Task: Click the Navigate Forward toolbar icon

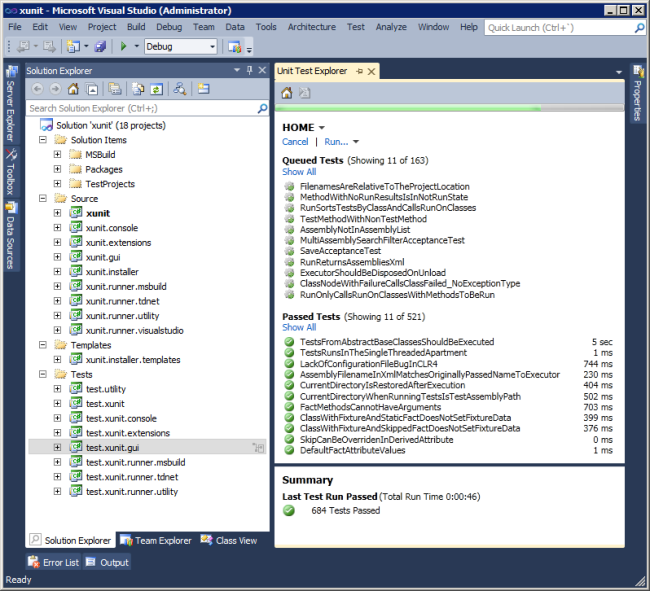Action: [49, 46]
